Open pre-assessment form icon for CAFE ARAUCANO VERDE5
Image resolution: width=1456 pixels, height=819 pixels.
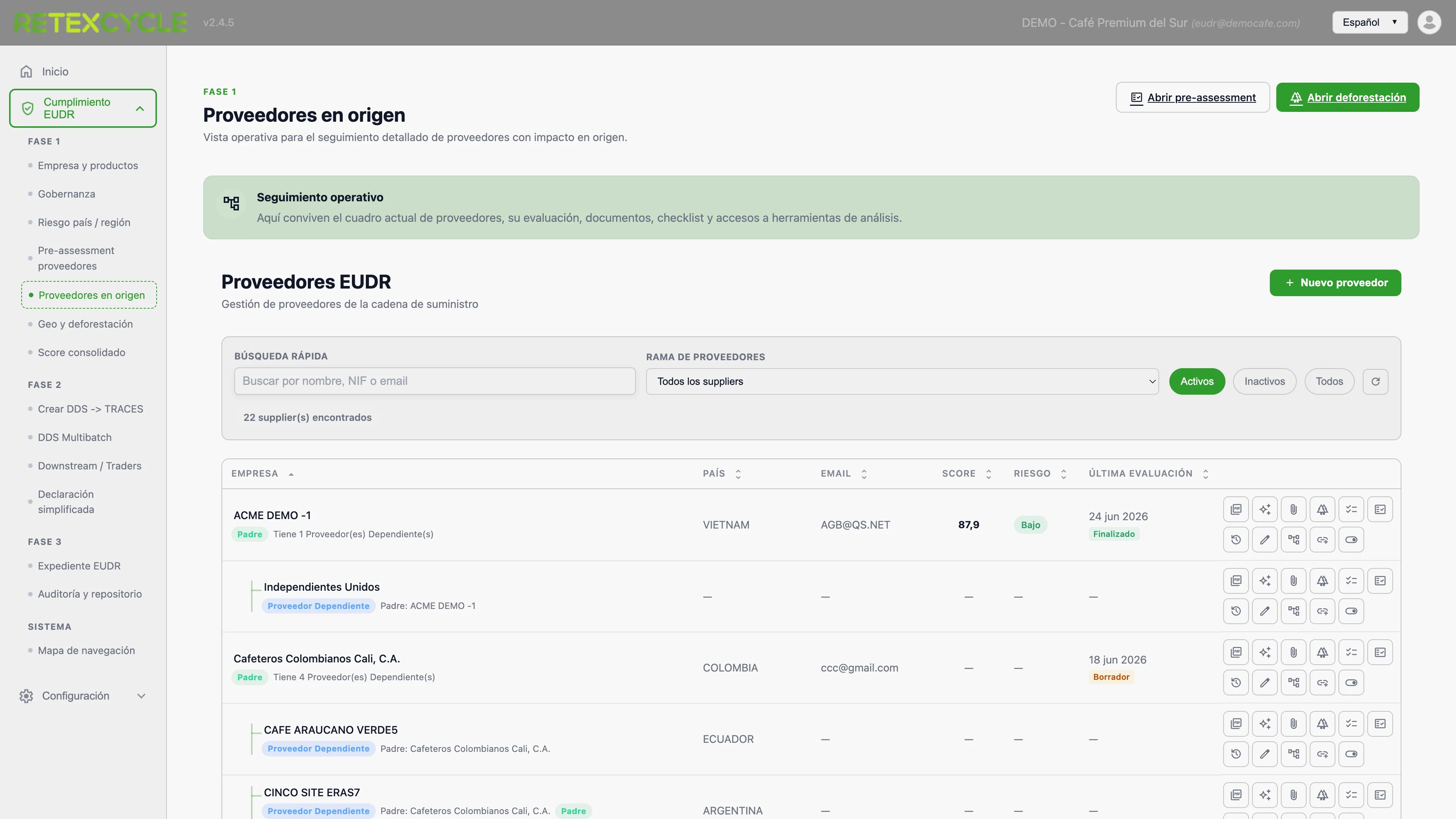pyautogui.click(x=1380, y=723)
